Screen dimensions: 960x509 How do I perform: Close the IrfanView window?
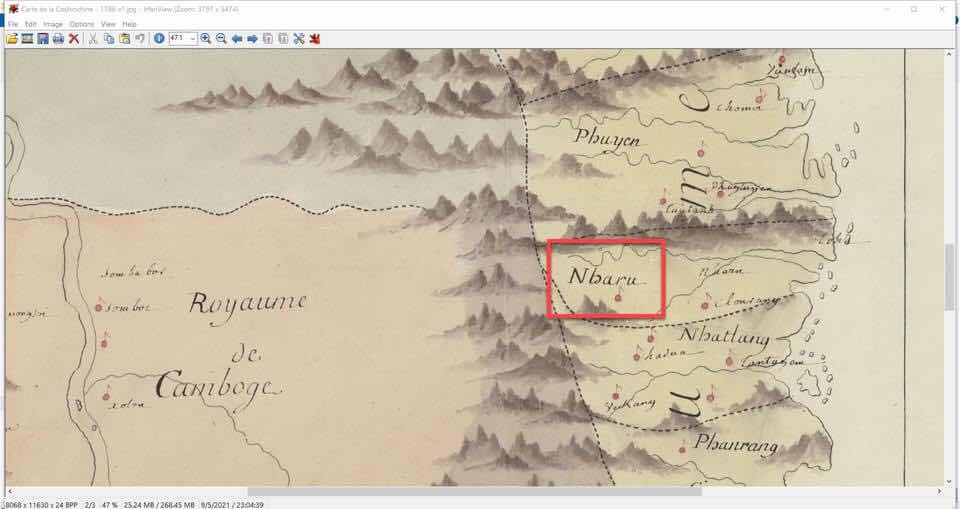pyautogui.click(x=941, y=9)
